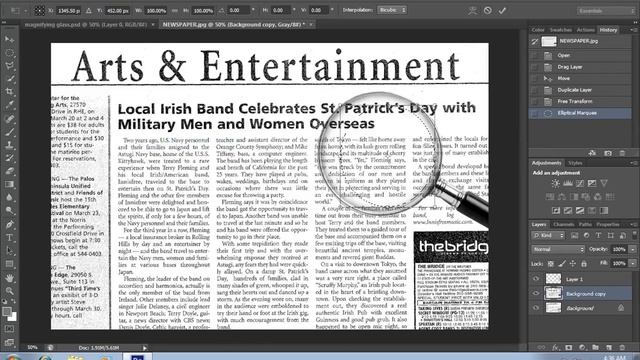Switch to the Paths tab
Viewport: 640px width, 360px height.
click(x=585, y=224)
